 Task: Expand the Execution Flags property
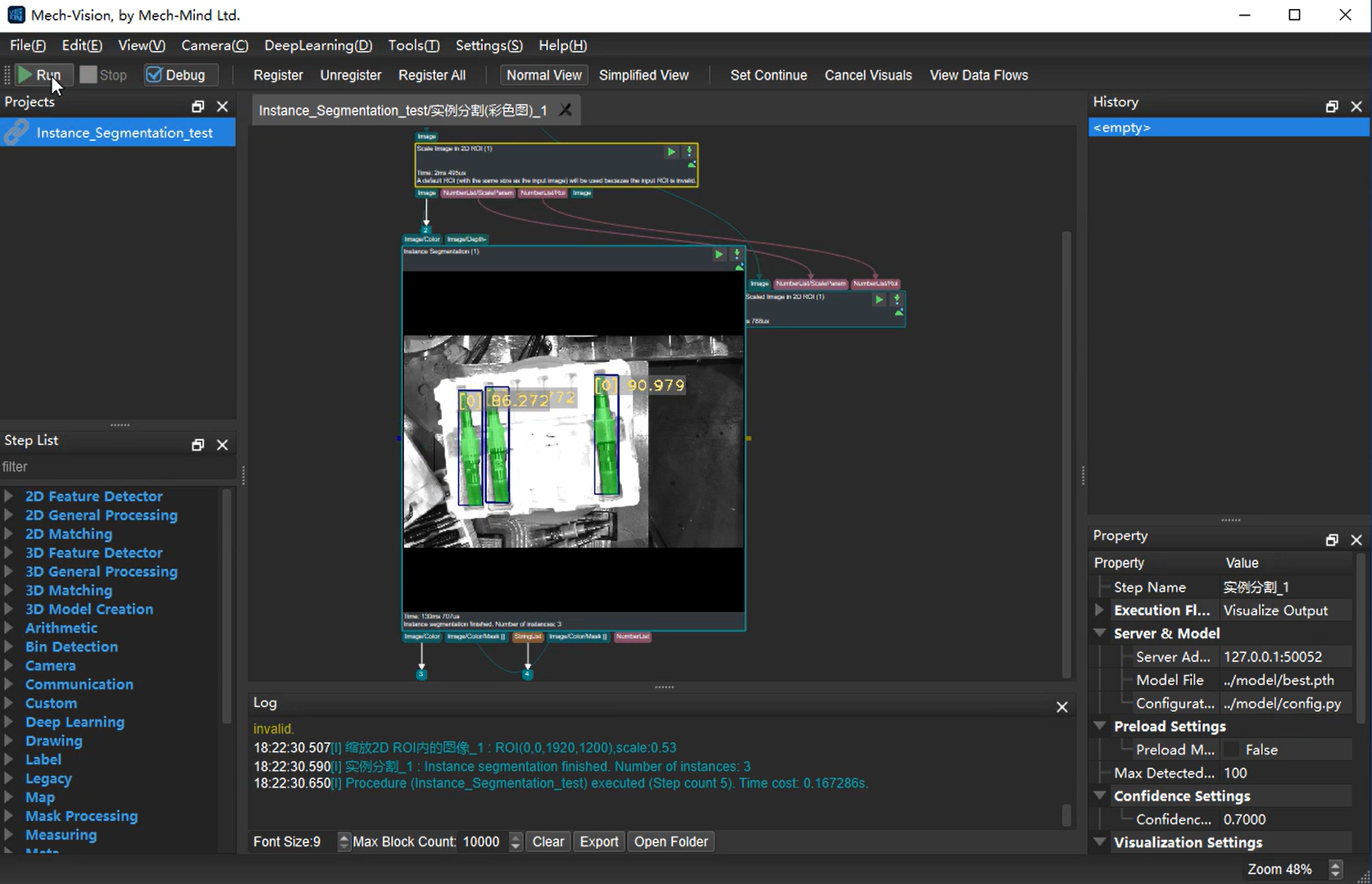[x=1101, y=610]
